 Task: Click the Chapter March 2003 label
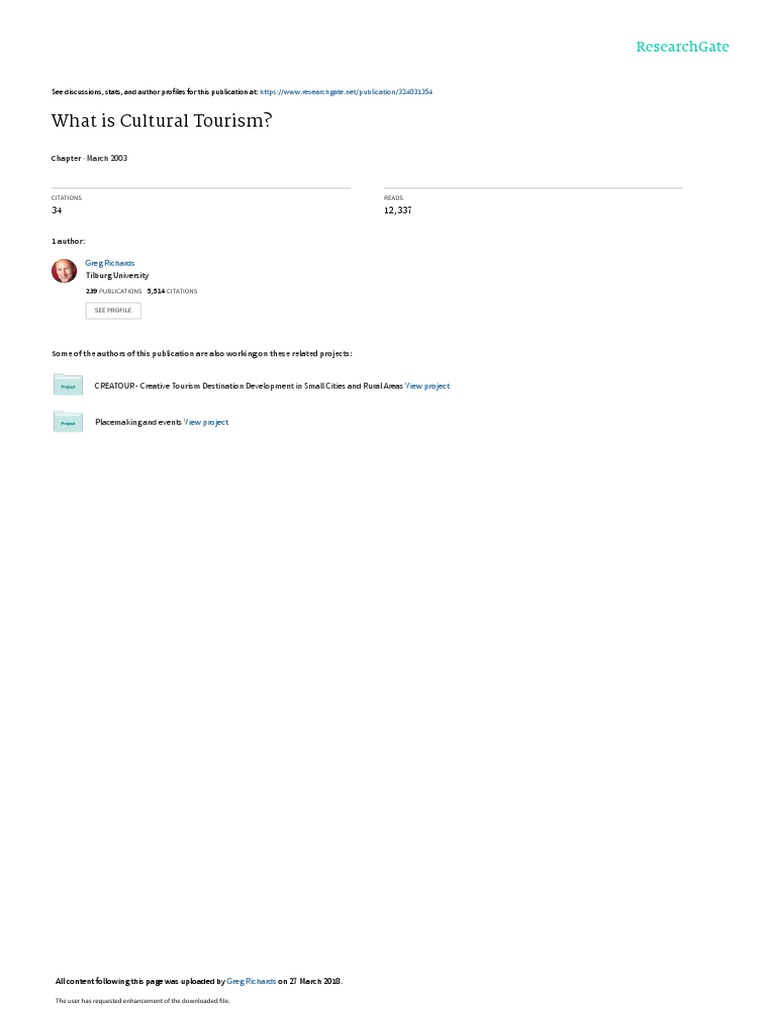coord(89,158)
